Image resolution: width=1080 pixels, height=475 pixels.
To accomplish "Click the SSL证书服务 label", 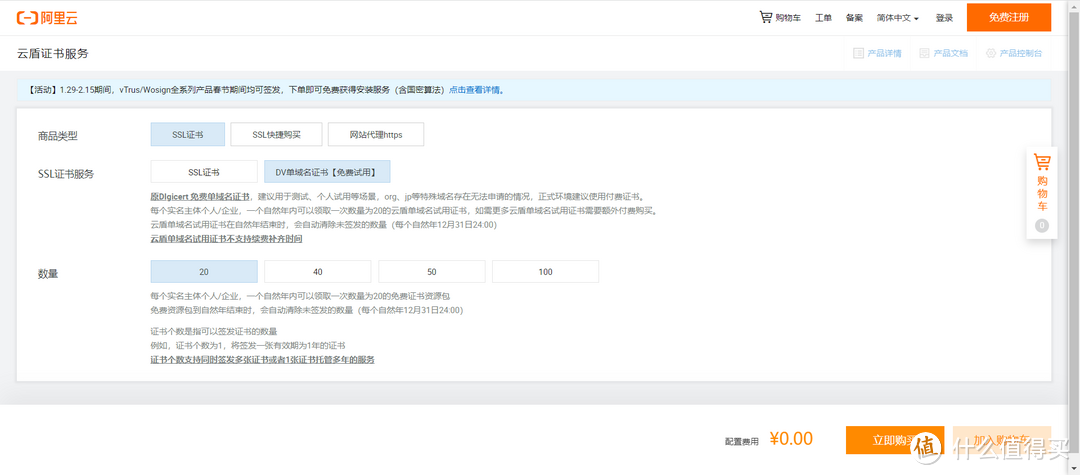I will coord(65,173).
